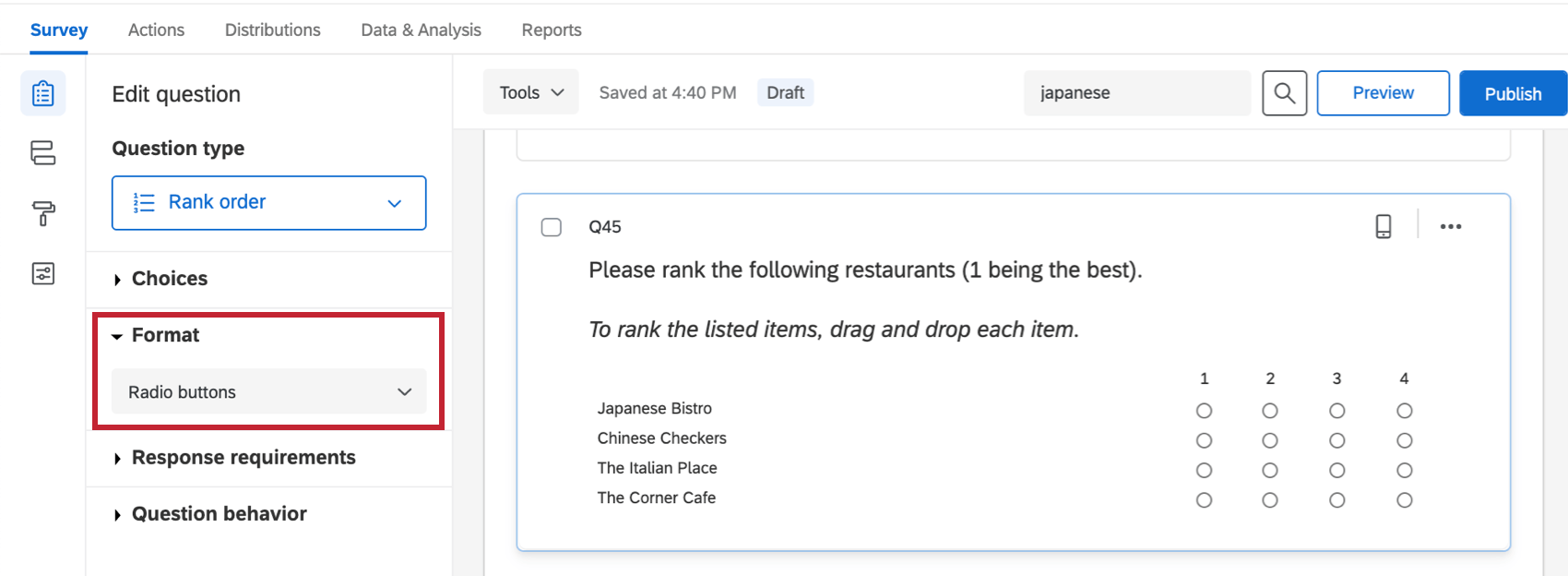Open the survey builder clipboard icon

pyautogui.click(x=42, y=93)
